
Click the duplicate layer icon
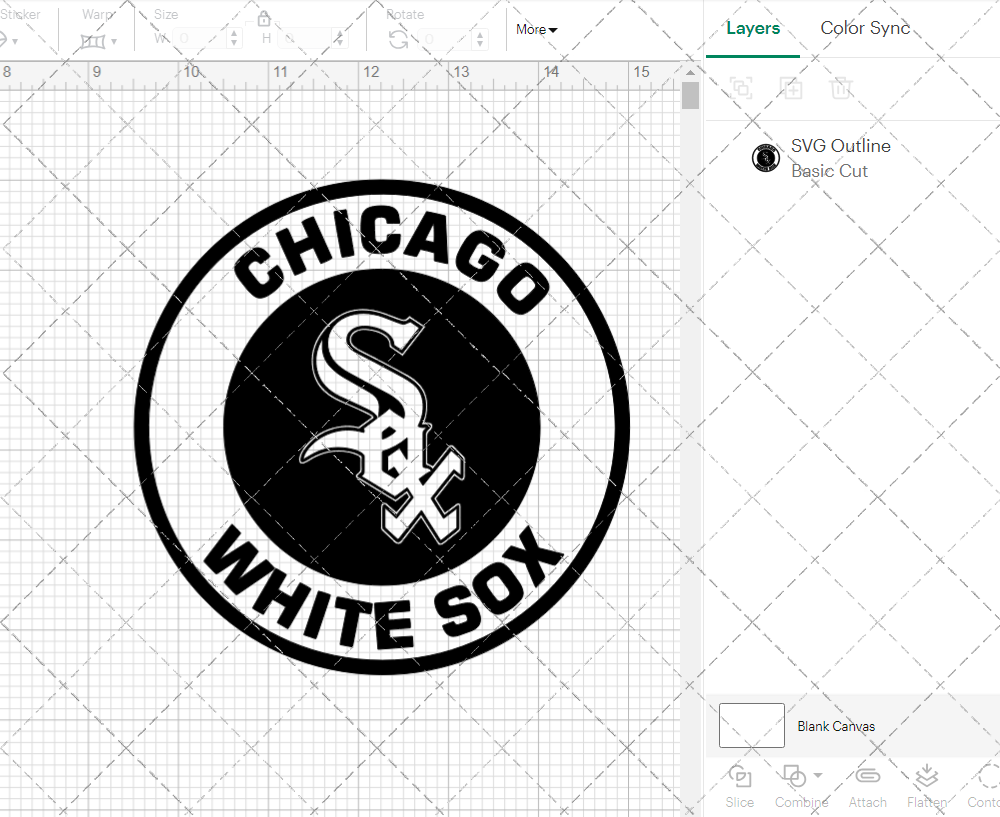[x=791, y=88]
